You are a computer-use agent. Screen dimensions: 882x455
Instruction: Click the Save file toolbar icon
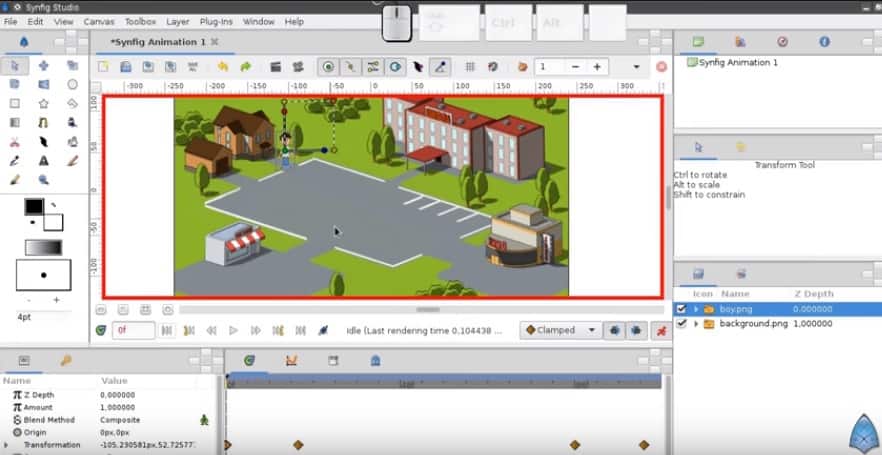coord(148,66)
